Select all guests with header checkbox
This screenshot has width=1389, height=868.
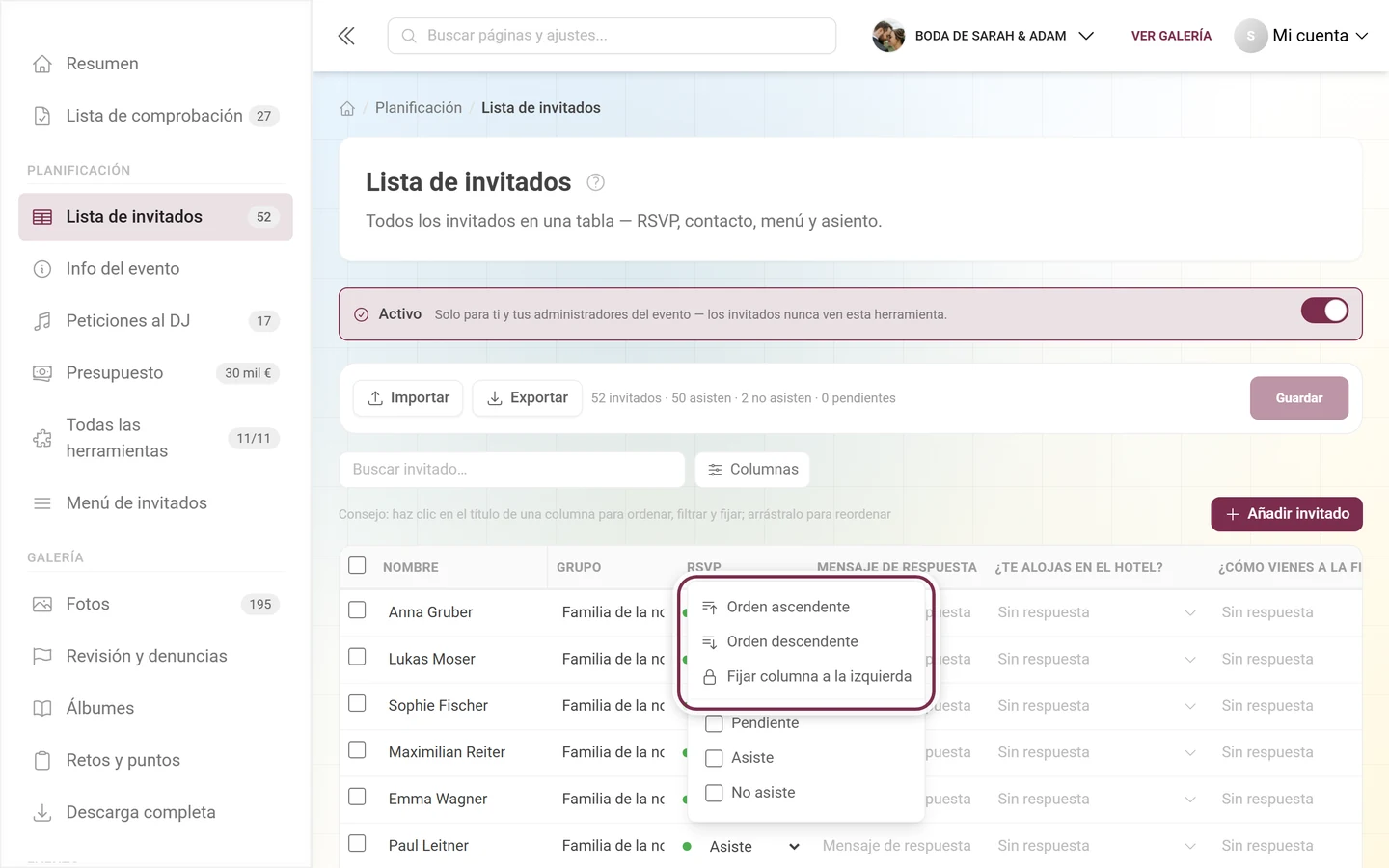coord(357,565)
